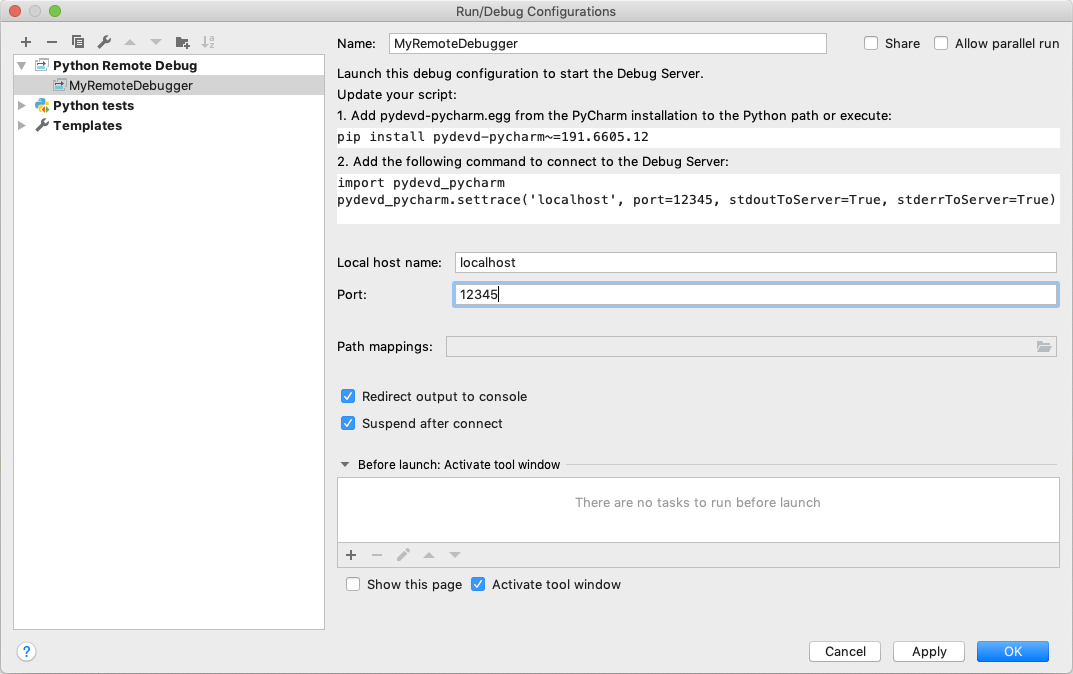Collapse the Python Remote Debug tree node
The width and height of the screenshot is (1073, 674).
pyautogui.click(x=21, y=64)
